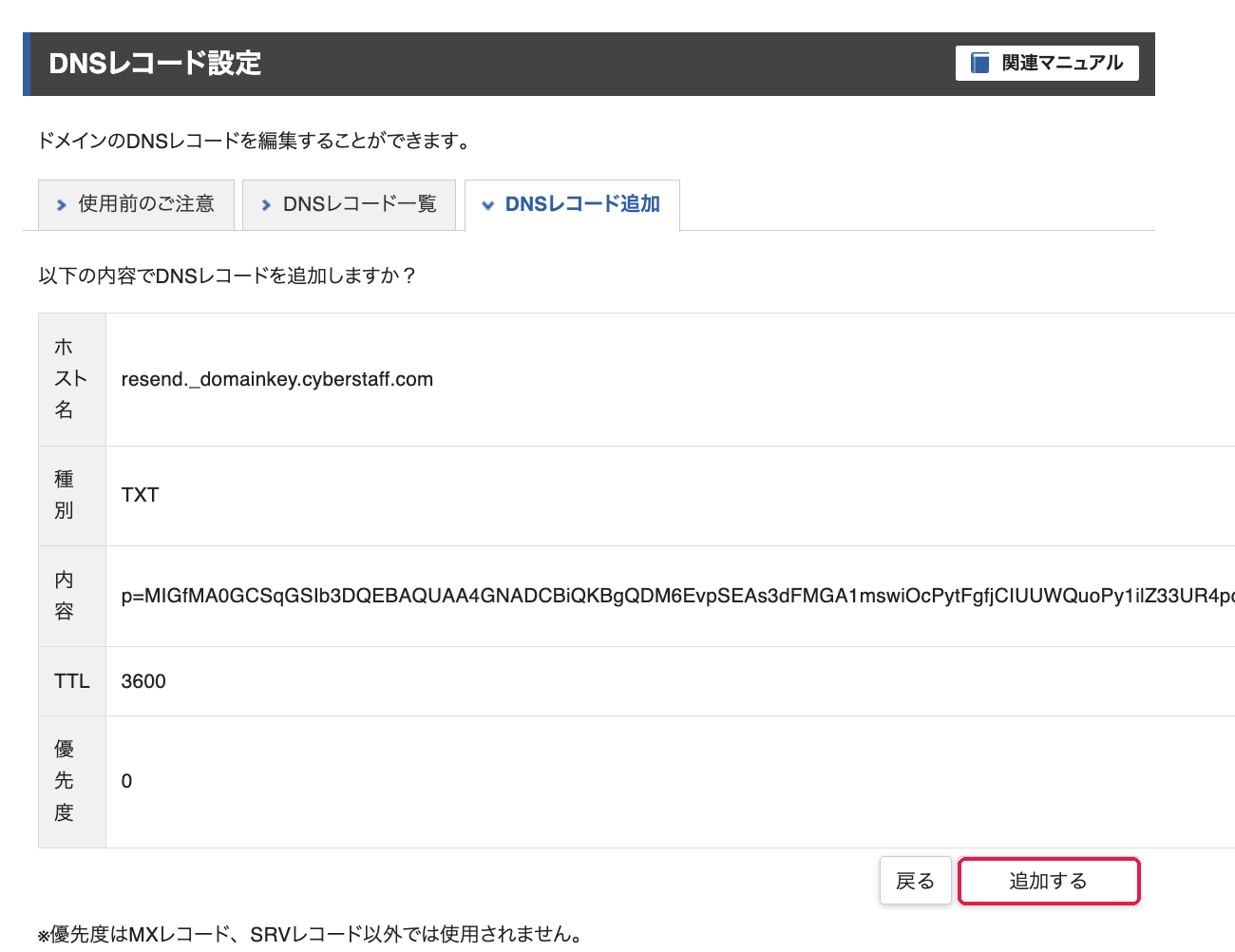The image size is (1235, 952).
Task: Click the TTL row label
Action: (x=71, y=681)
